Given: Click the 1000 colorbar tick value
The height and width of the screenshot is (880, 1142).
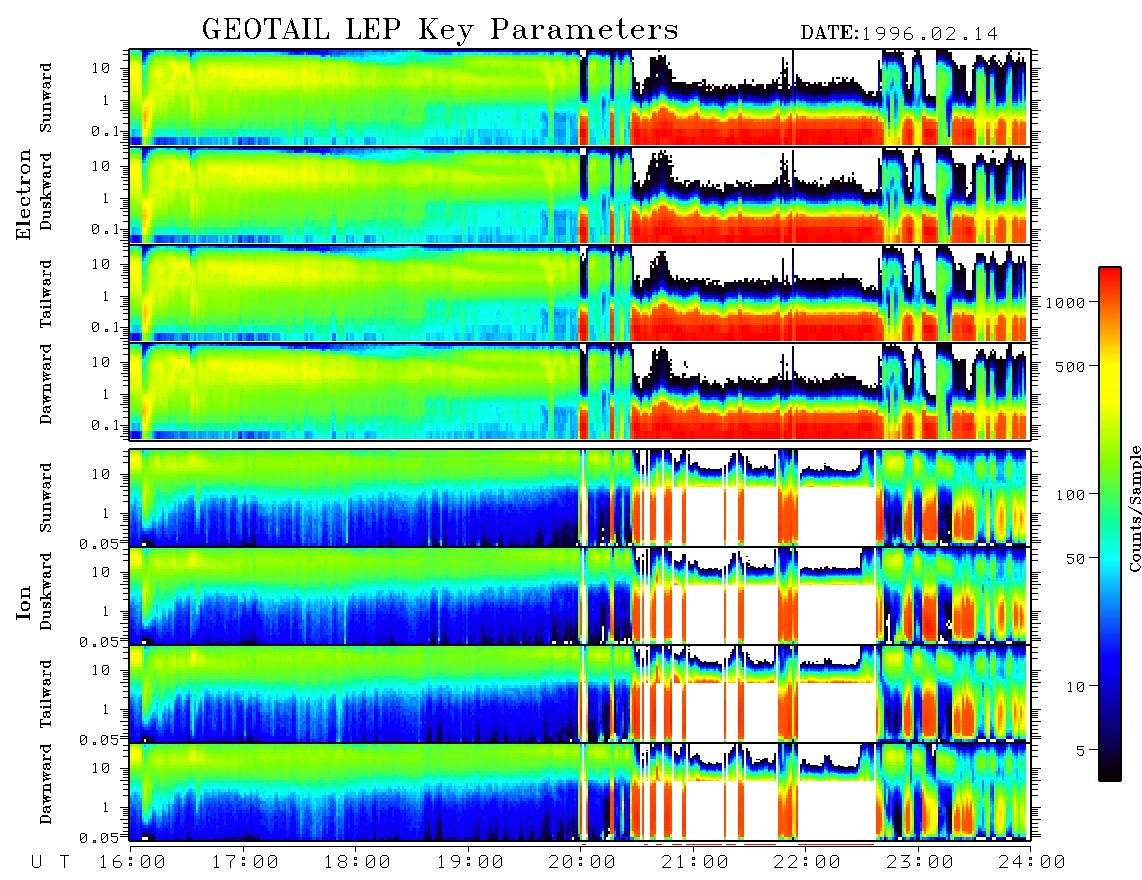Looking at the screenshot, I should pos(1065,302).
